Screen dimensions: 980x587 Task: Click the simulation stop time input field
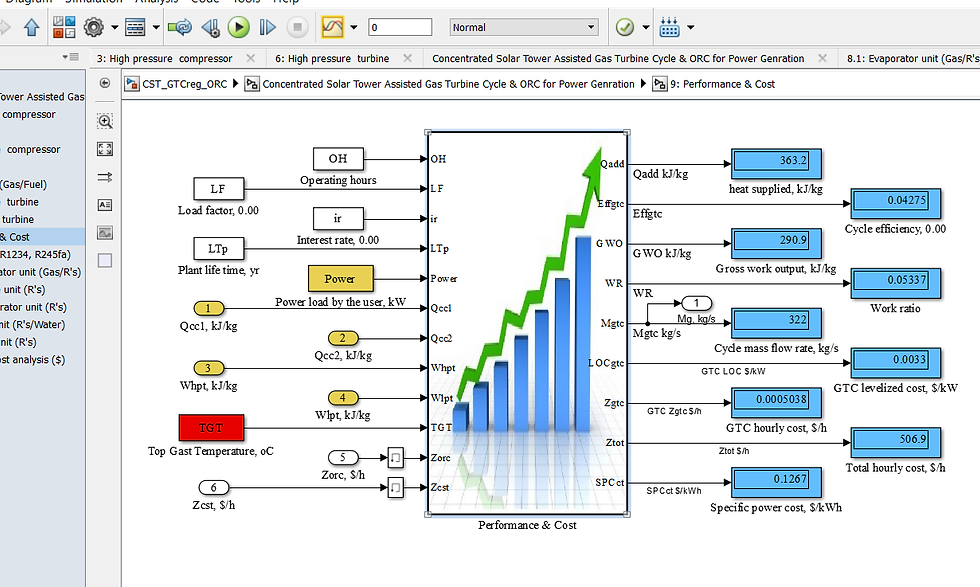tap(400, 27)
